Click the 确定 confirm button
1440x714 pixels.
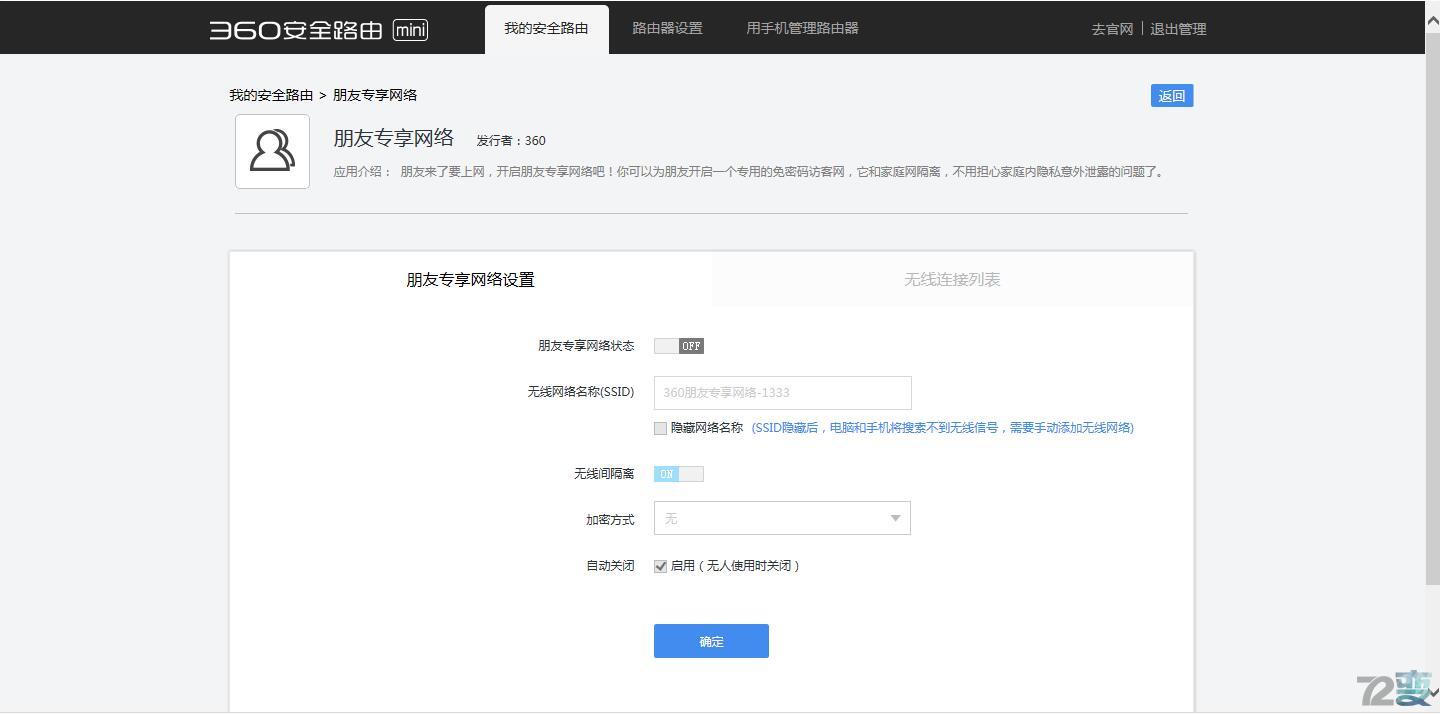(x=711, y=641)
